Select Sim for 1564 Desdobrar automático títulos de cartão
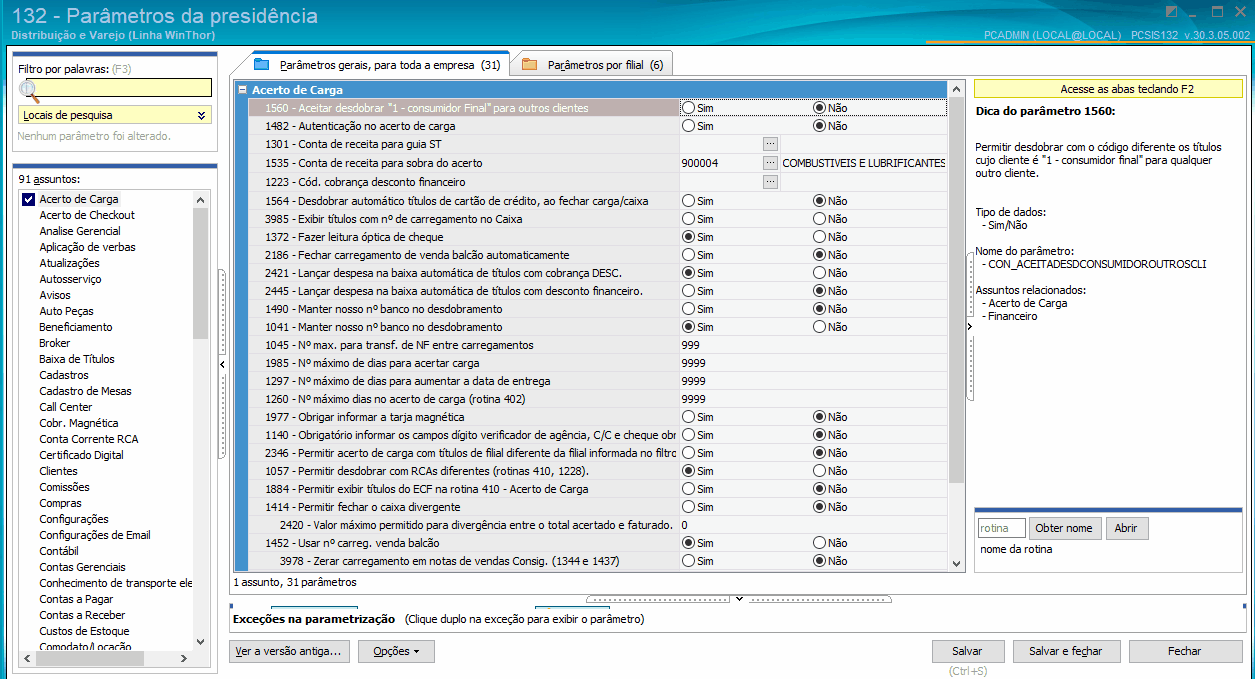The image size is (1255, 679). pos(689,201)
